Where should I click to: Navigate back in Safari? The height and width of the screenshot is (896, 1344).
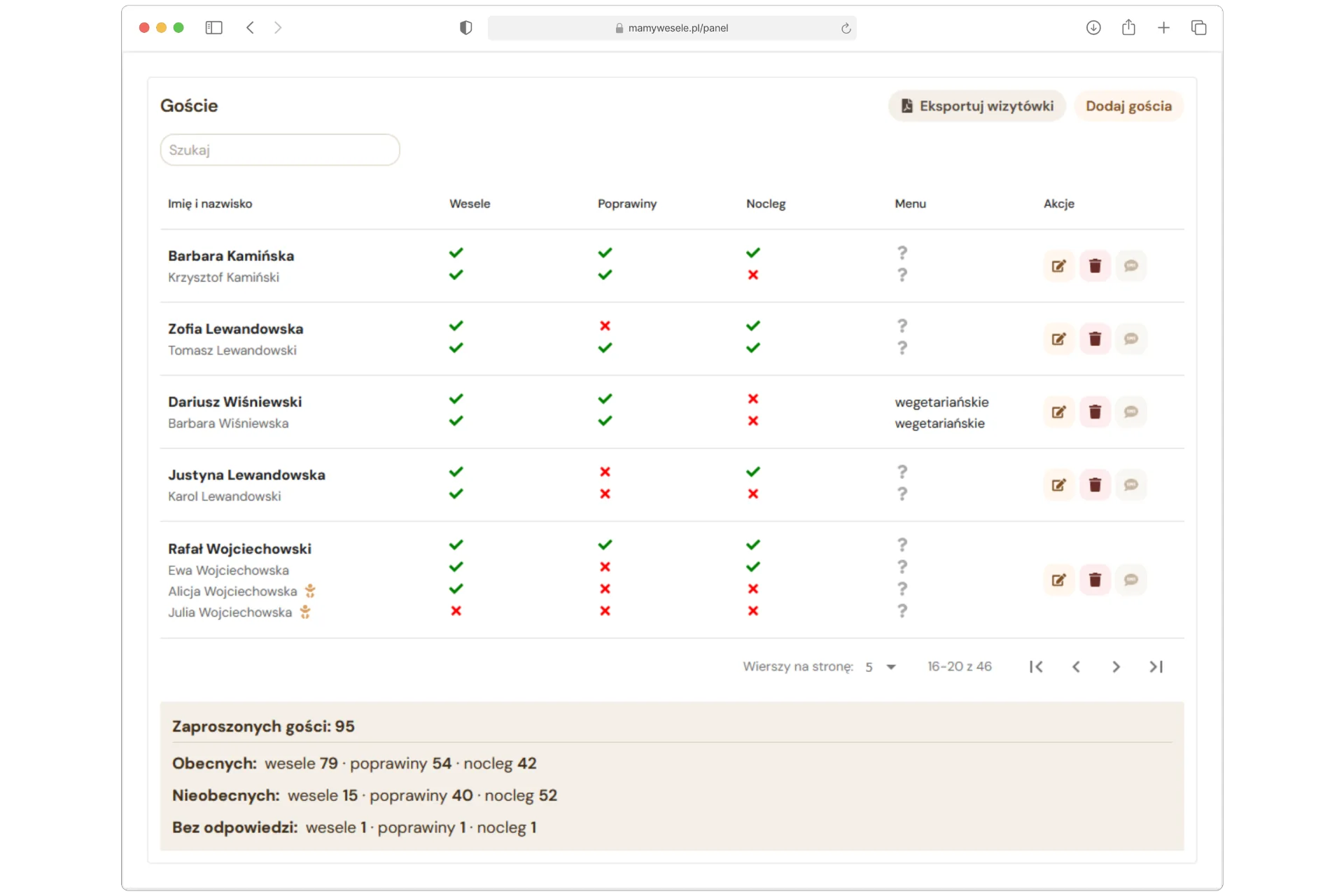250,27
